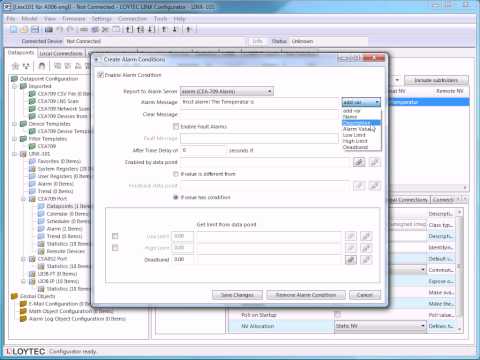The image size is (480, 360).
Task: Enable the High Limit checkbox
Action: (115, 248)
